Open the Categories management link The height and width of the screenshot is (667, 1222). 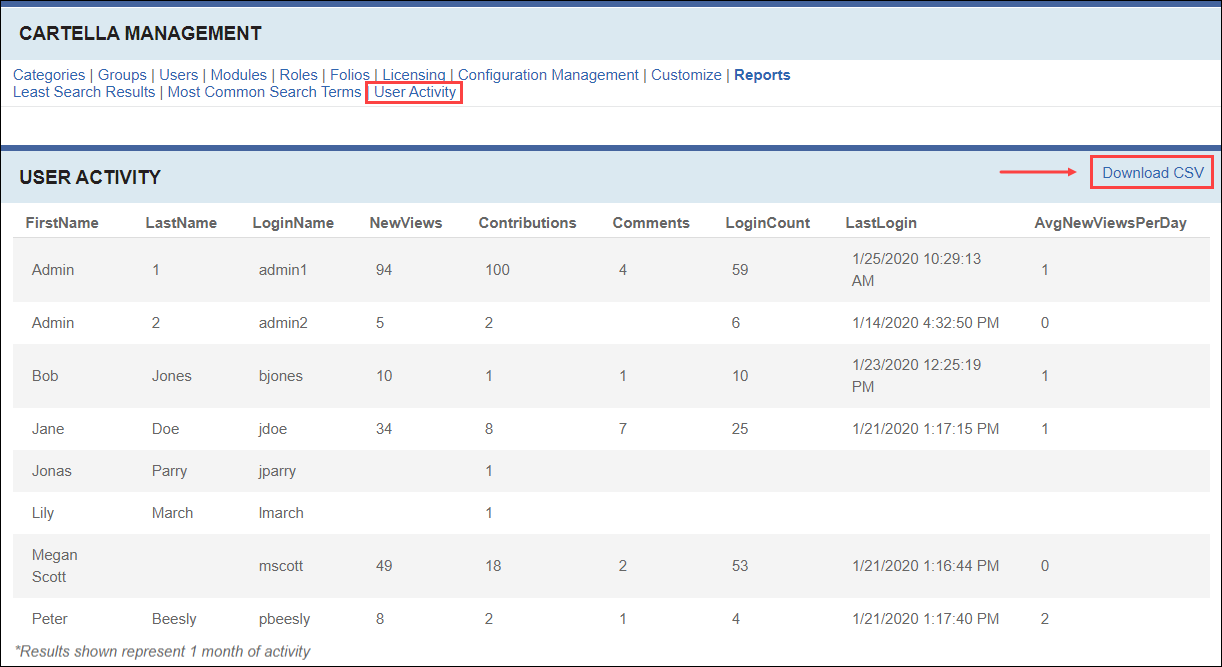click(49, 75)
